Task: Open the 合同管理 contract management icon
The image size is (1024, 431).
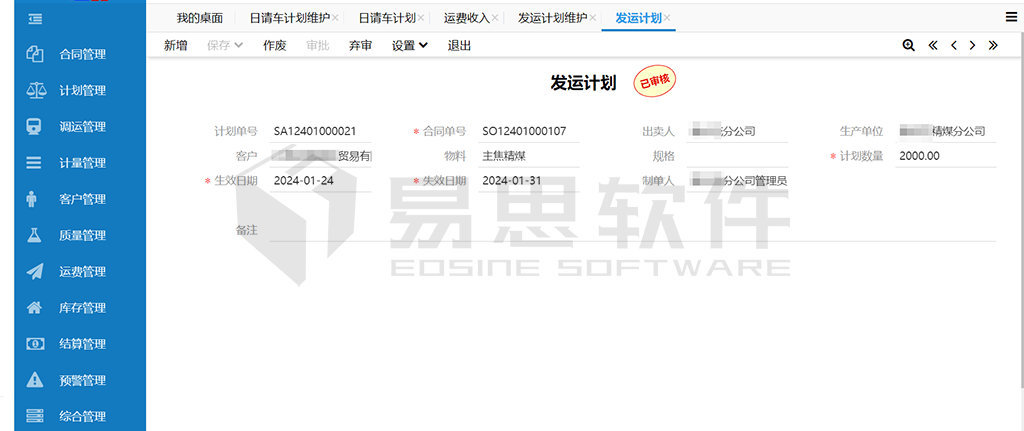Action: tap(34, 54)
